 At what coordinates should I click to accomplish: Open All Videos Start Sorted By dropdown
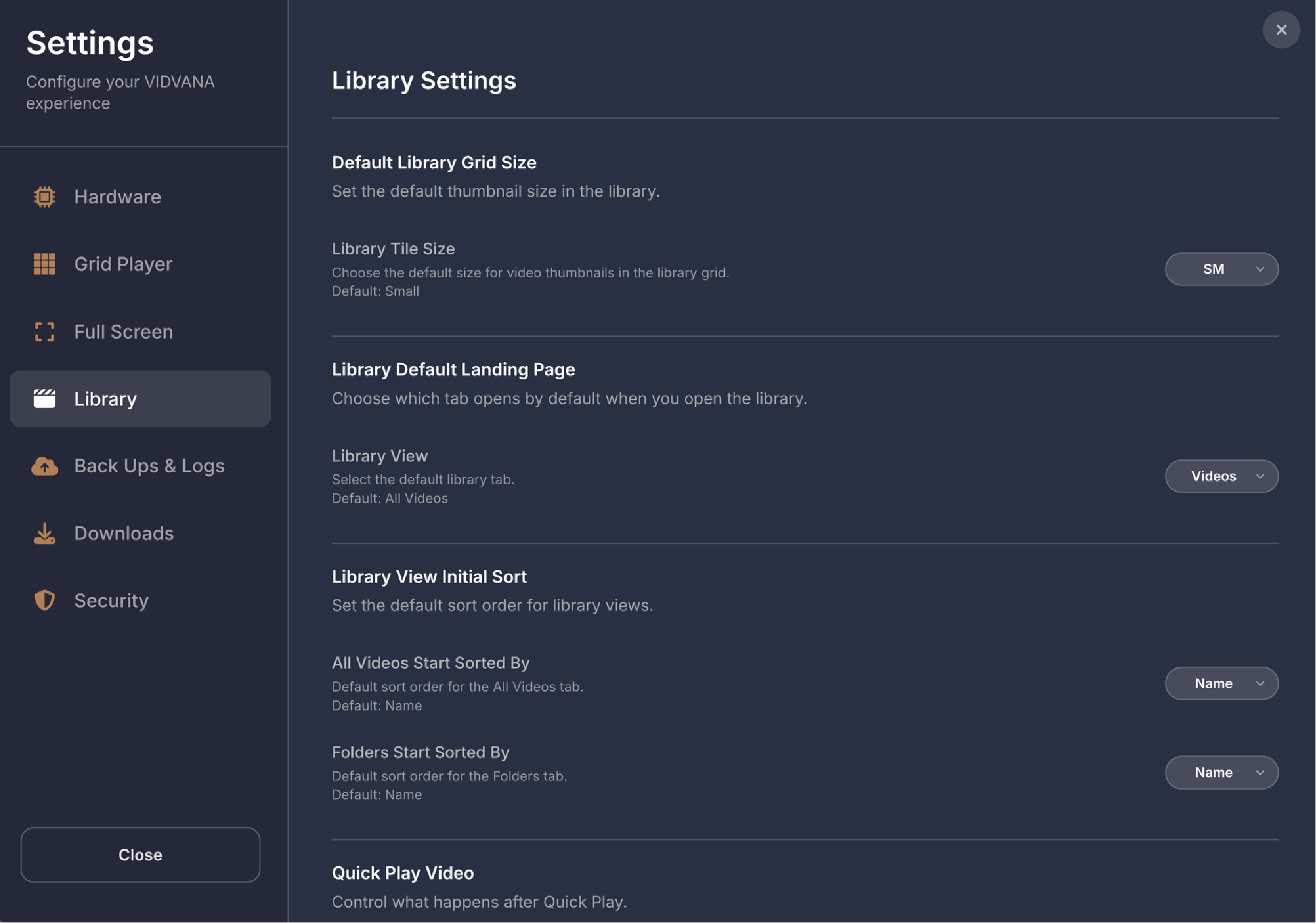coord(1221,683)
